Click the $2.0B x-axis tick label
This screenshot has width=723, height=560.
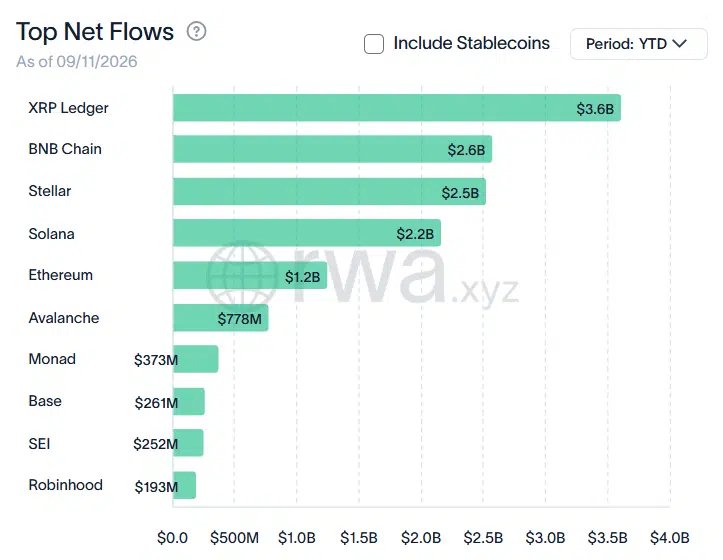tap(421, 537)
